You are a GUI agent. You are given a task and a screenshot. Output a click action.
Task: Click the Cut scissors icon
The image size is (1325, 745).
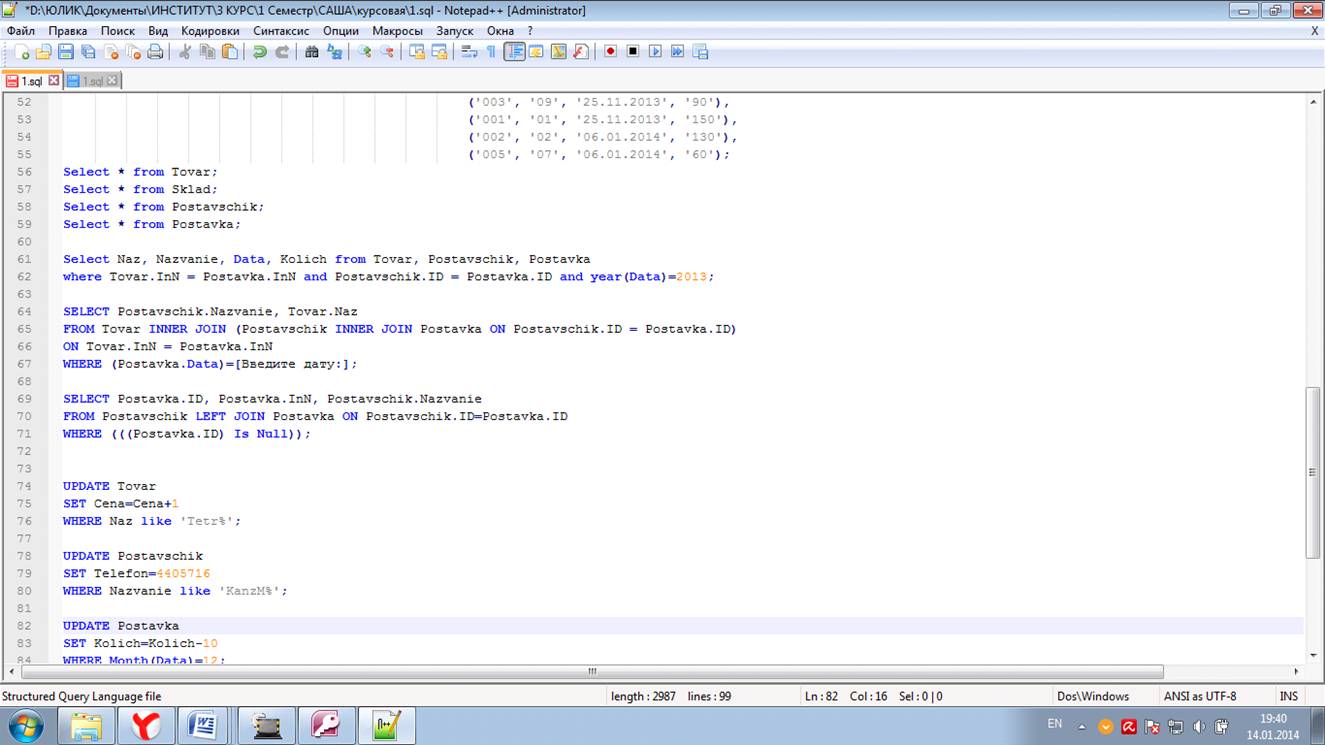(x=185, y=52)
